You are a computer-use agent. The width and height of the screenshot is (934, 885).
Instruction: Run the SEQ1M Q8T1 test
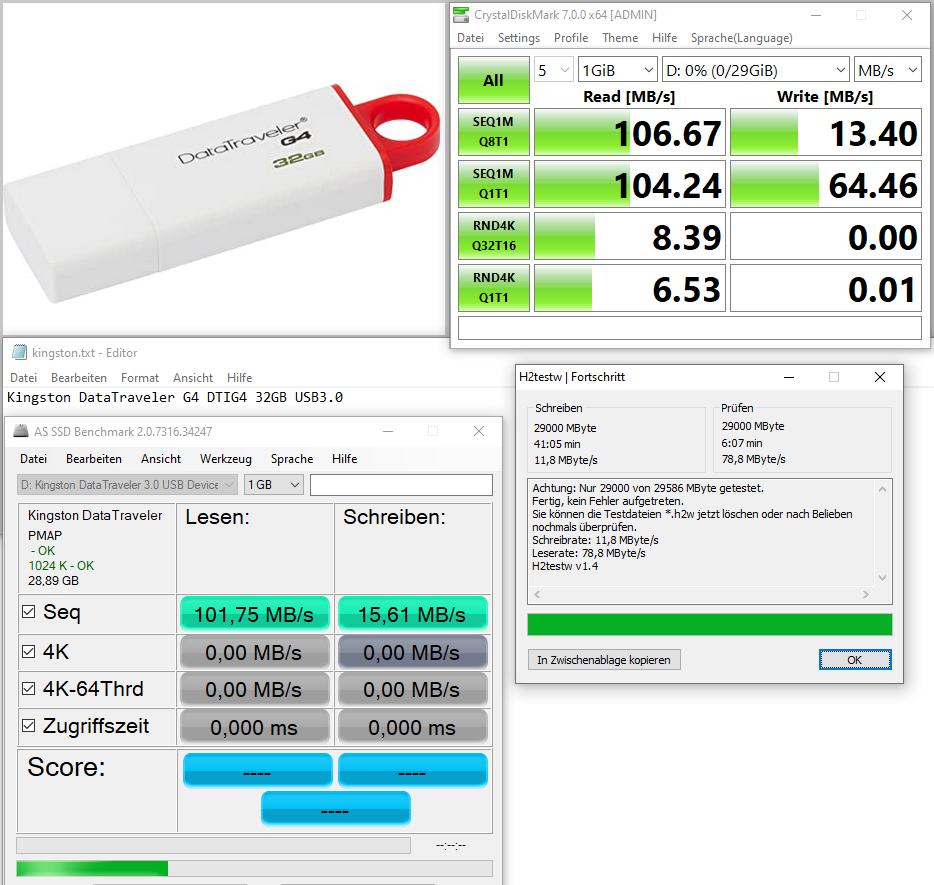493,132
